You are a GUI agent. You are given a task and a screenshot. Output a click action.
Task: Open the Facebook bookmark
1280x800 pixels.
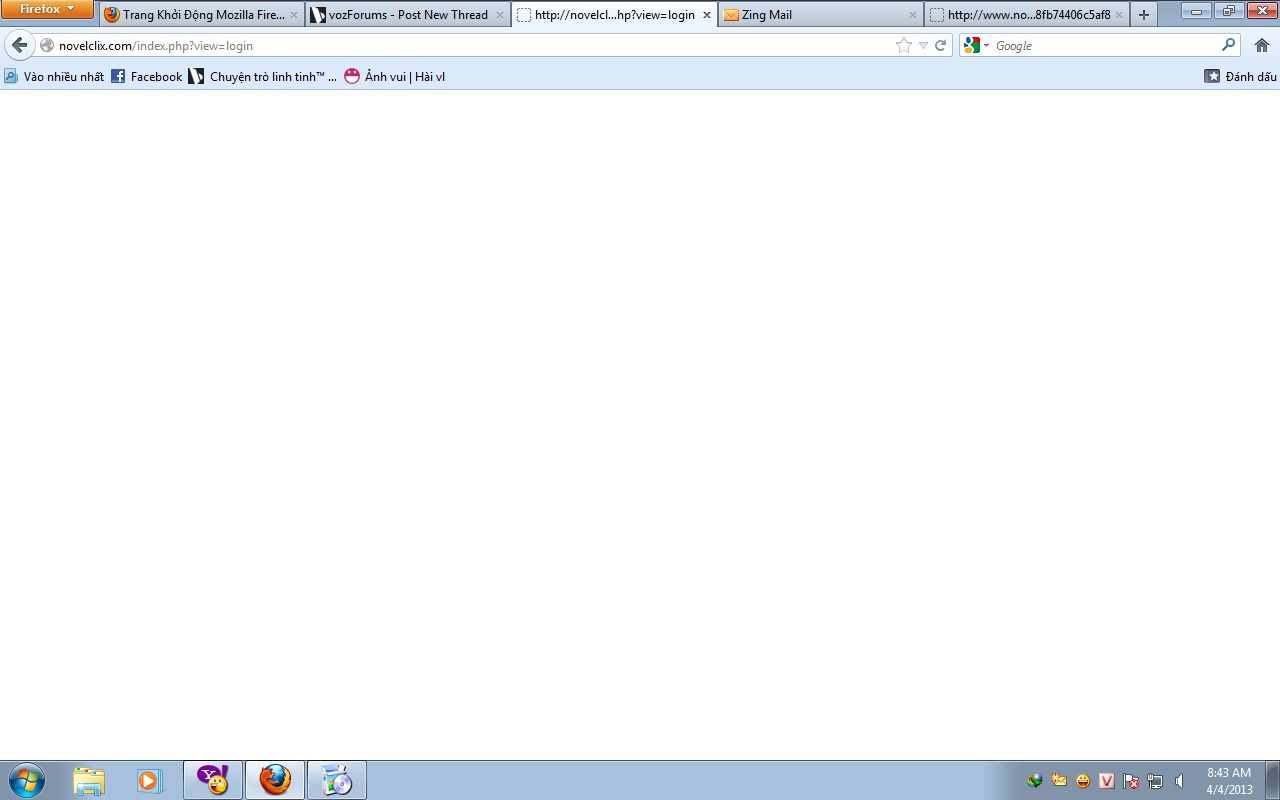[147, 76]
